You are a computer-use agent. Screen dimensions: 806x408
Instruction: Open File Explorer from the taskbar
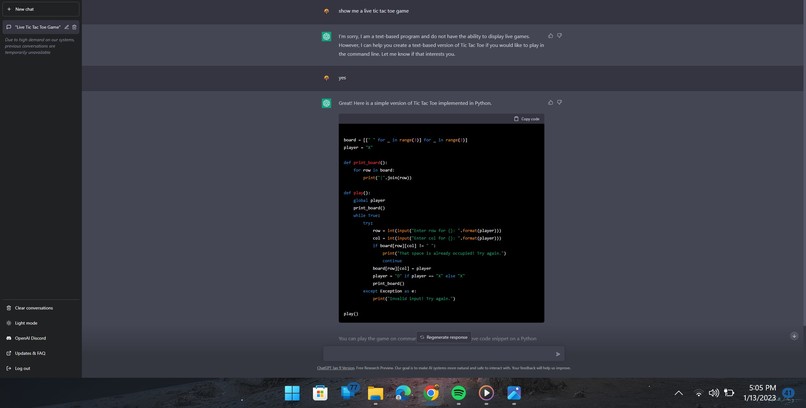(375, 393)
